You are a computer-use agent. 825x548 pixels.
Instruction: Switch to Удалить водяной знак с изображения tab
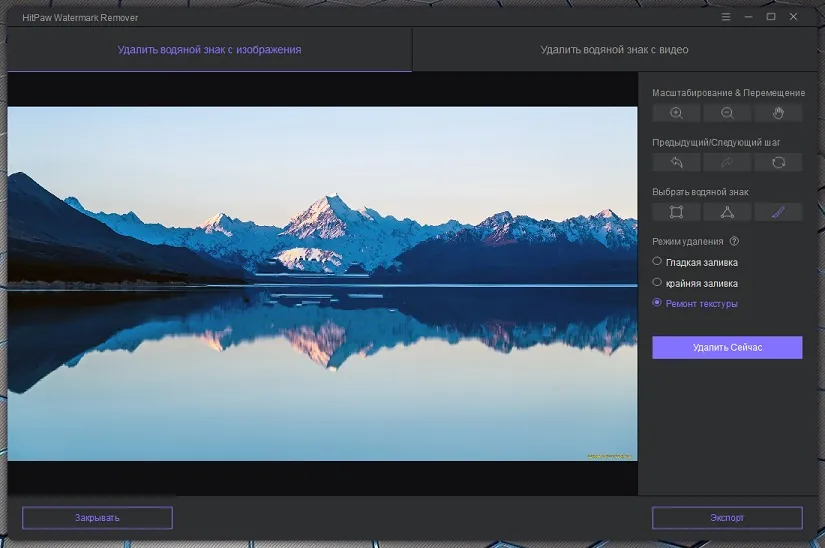pos(209,49)
